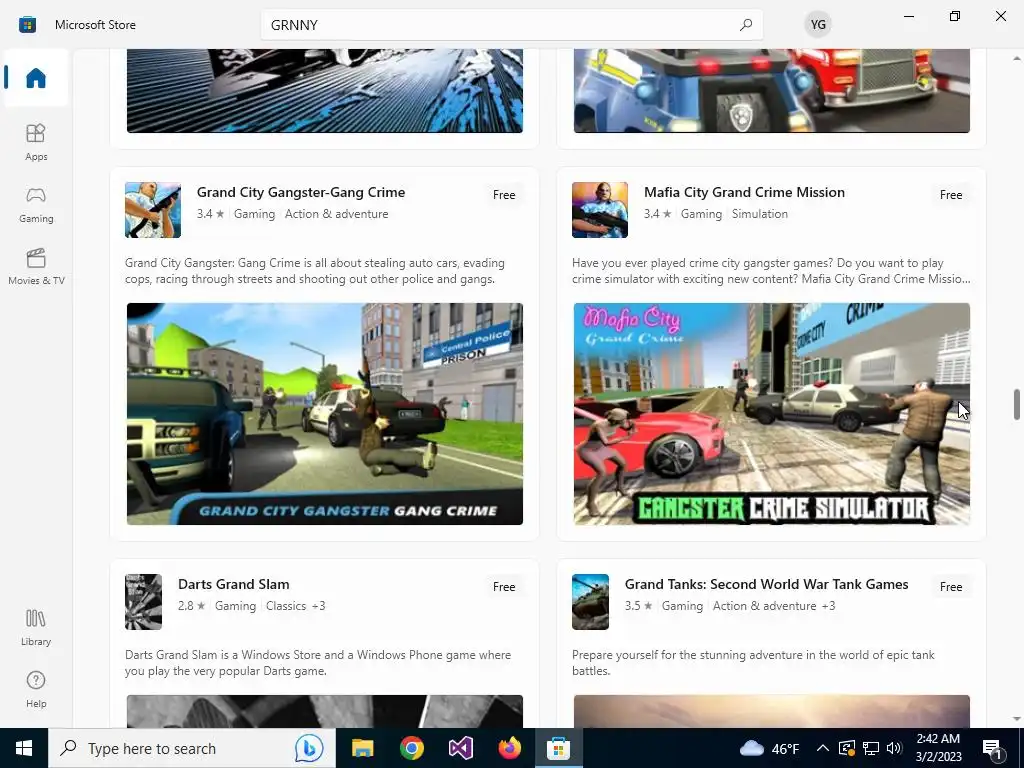Viewport: 1024px width, 768px height.
Task: Click 2.8 rating under Darts Grand Slam
Action: [x=191, y=605]
